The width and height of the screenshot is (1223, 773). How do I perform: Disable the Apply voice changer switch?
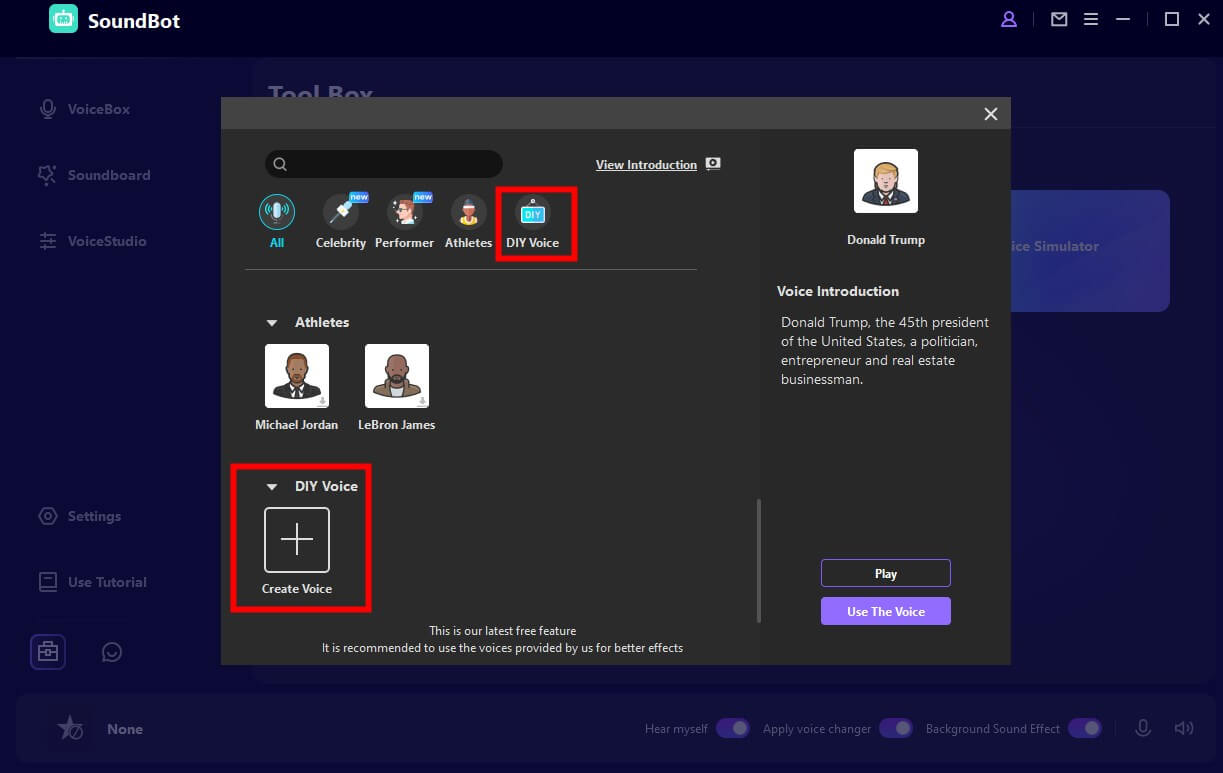(896, 729)
